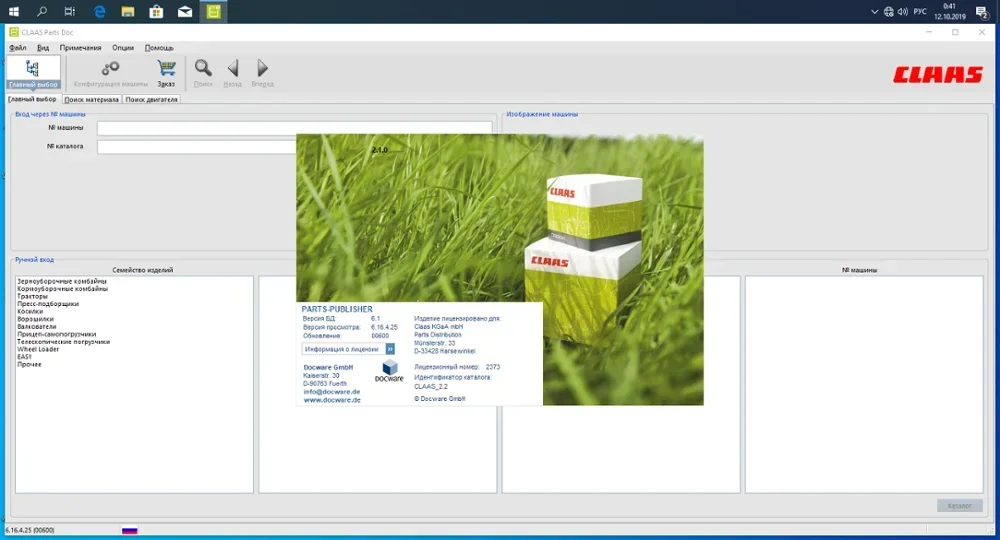Click the 6.16.4.25 (00600) status text
Screen dimensions: 1000x540
(x=29, y=530)
